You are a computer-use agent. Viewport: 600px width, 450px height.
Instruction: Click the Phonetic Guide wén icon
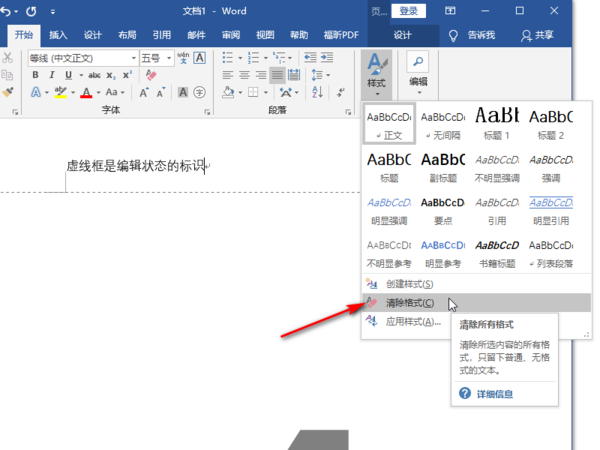183,58
